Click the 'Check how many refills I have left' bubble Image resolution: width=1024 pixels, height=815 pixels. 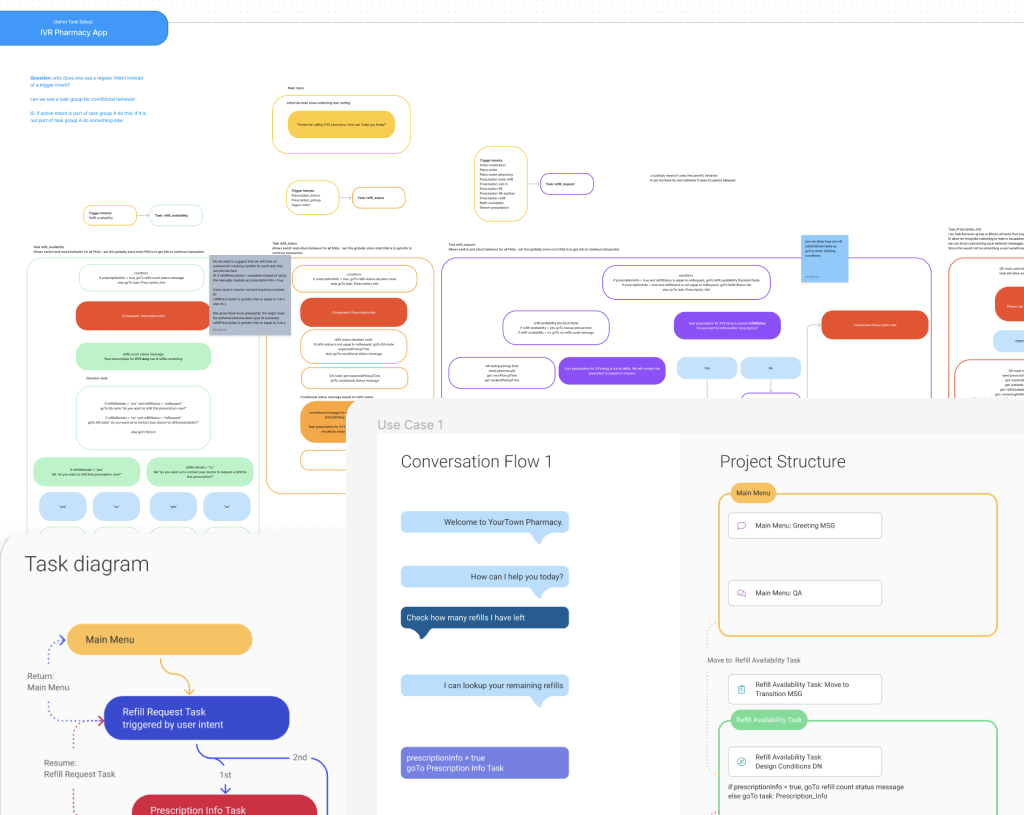485,618
